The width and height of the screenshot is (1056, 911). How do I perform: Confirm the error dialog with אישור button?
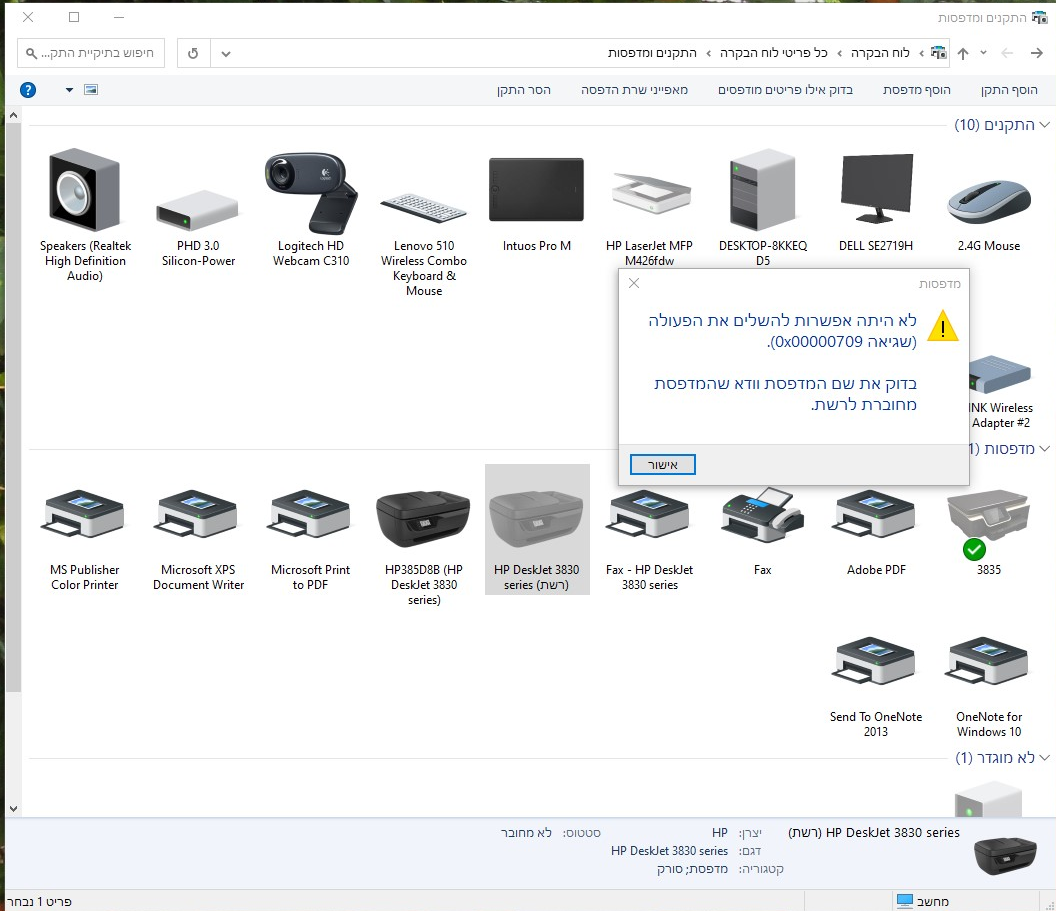pyautogui.click(x=663, y=465)
